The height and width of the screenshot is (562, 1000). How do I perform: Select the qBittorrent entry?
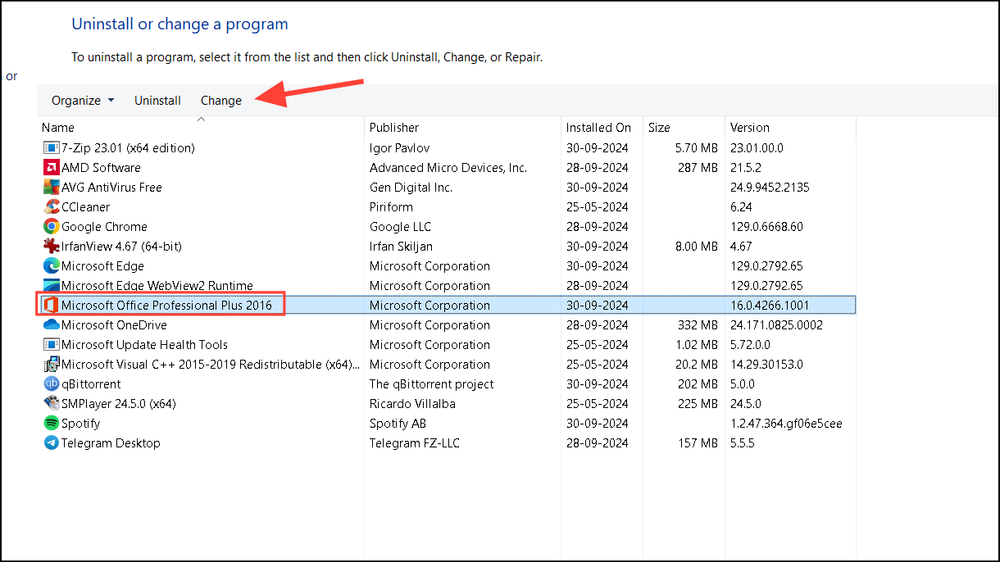click(x=91, y=384)
